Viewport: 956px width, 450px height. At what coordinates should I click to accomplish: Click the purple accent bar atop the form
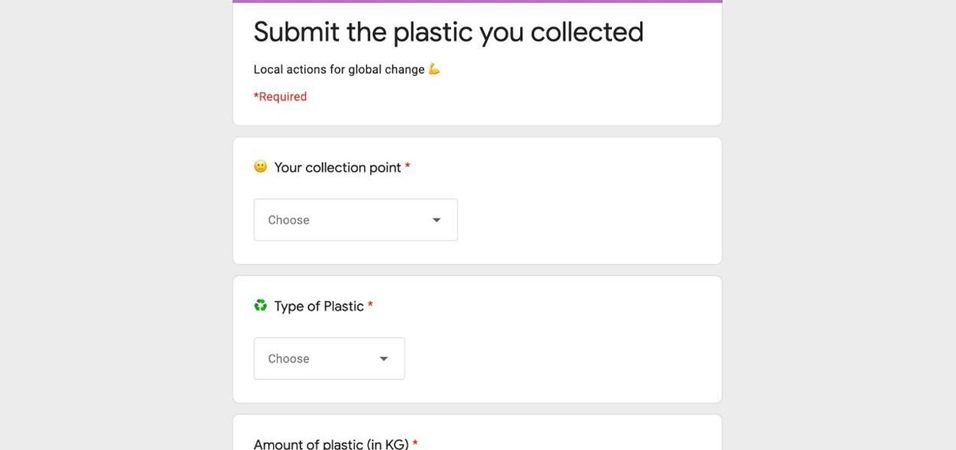477,1
